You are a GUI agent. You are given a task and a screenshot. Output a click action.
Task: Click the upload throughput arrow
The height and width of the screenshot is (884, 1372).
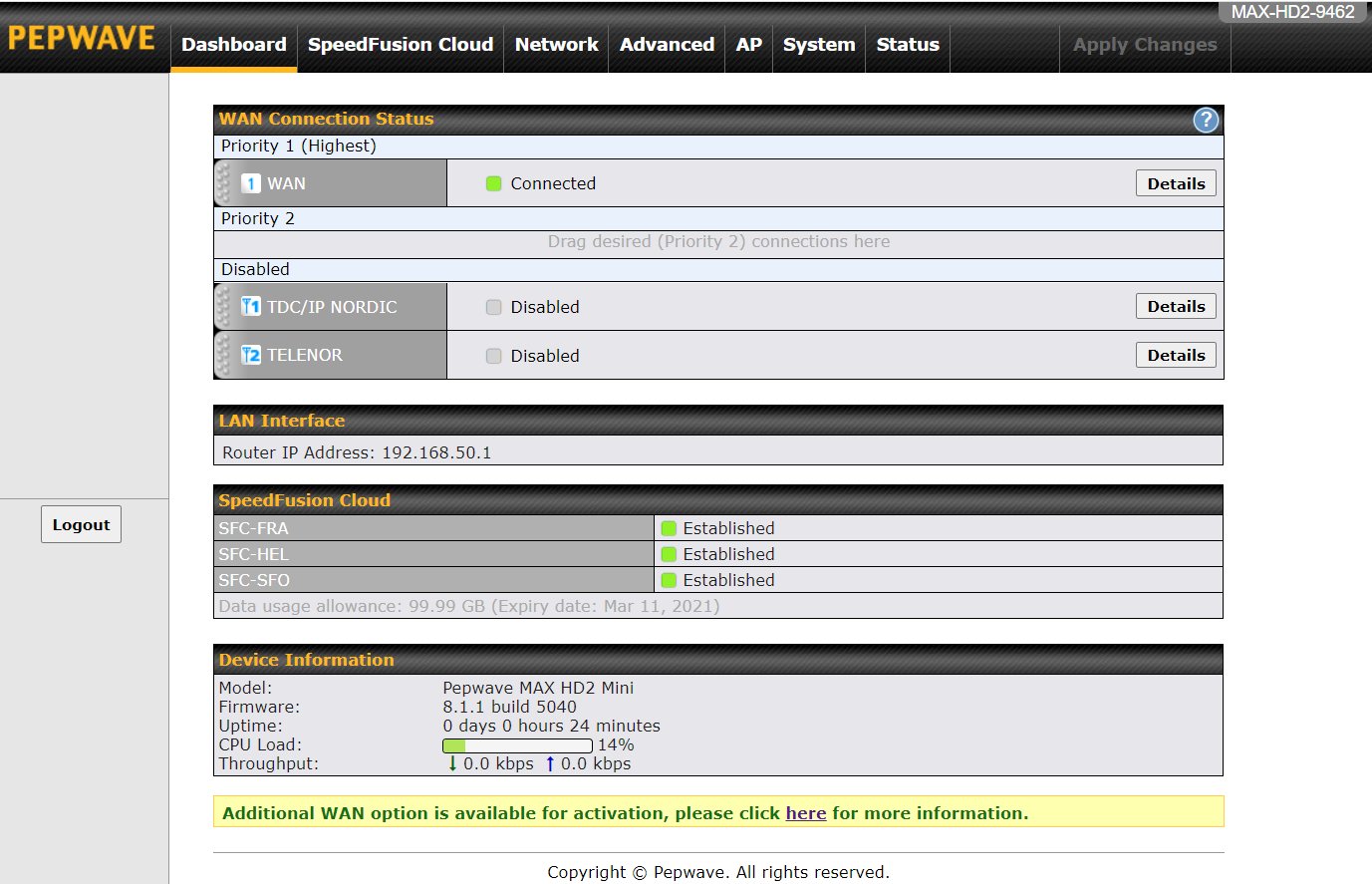pos(549,763)
